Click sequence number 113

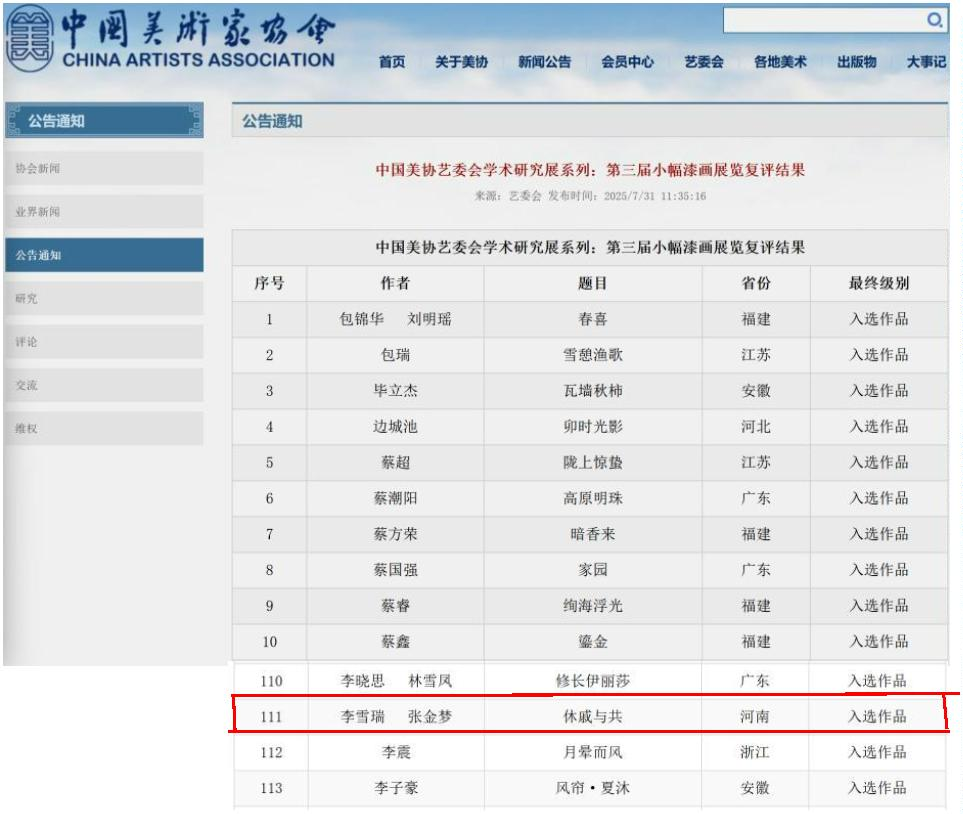point(271,788)
